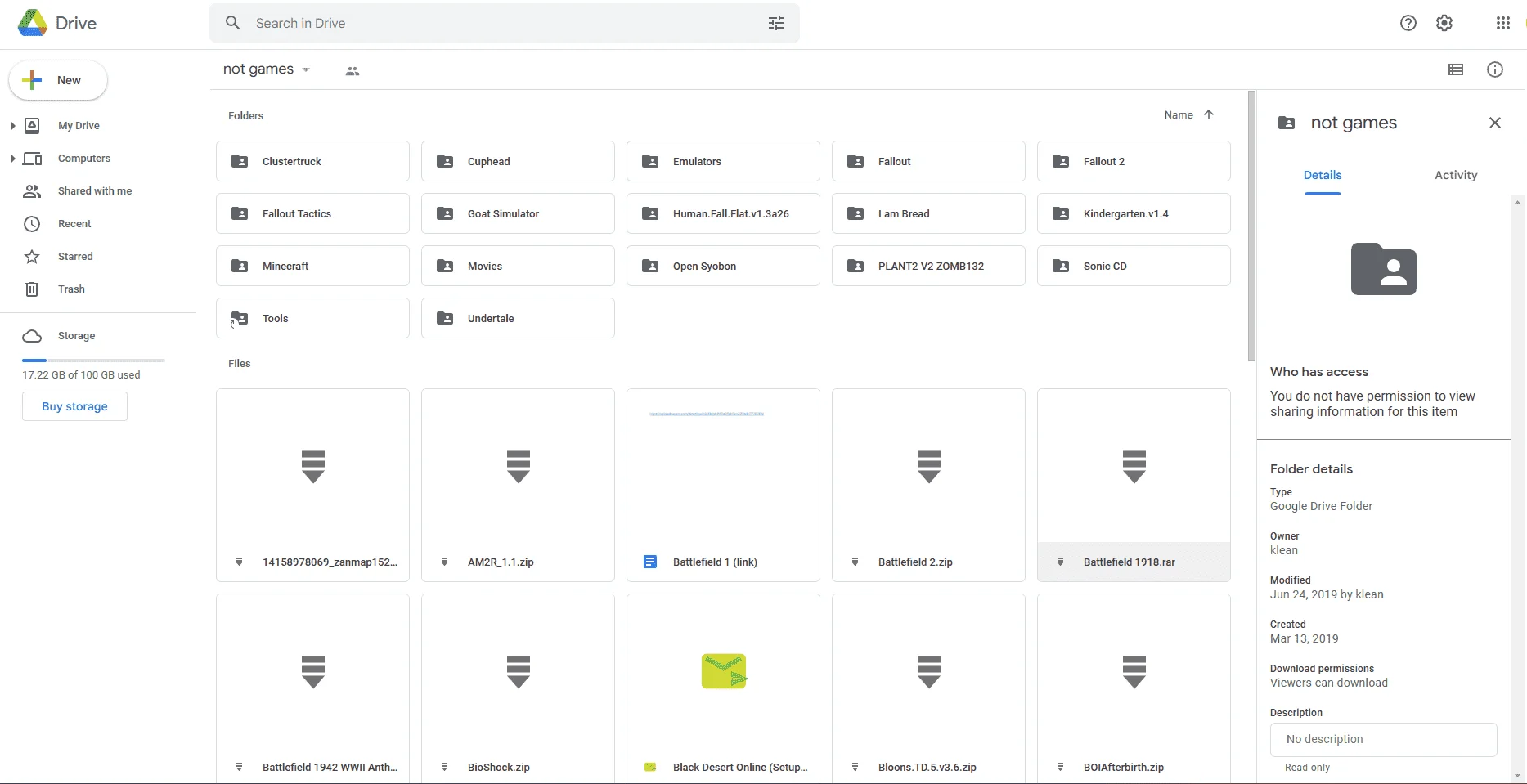
Task: Open the Trash
Action: coord(71,289)
